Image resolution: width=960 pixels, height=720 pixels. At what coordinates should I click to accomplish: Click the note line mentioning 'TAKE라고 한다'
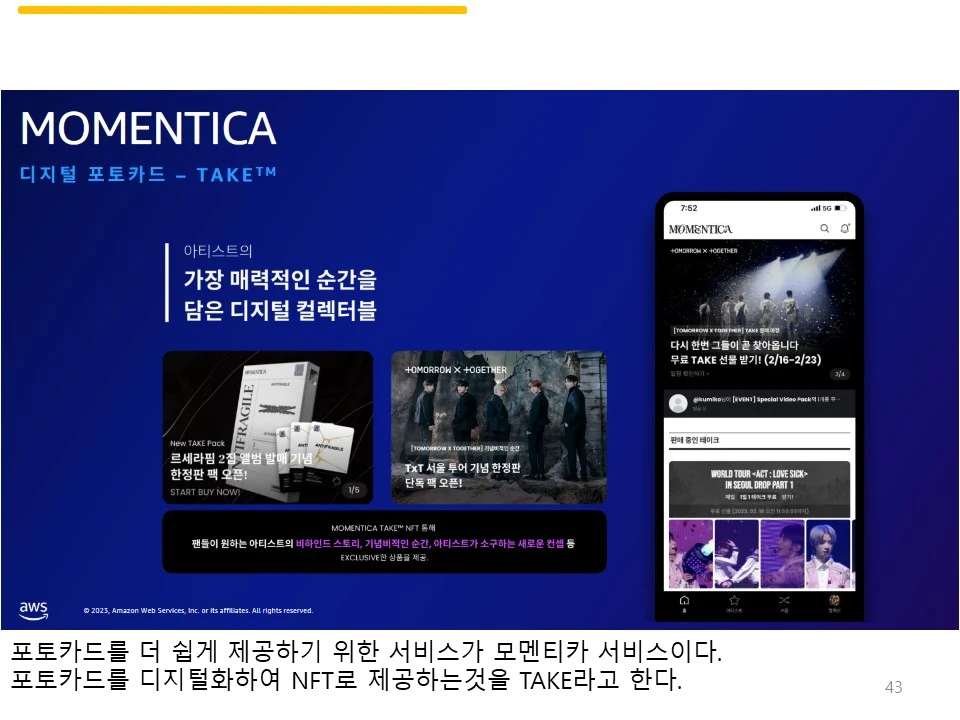tap(346, 680)
